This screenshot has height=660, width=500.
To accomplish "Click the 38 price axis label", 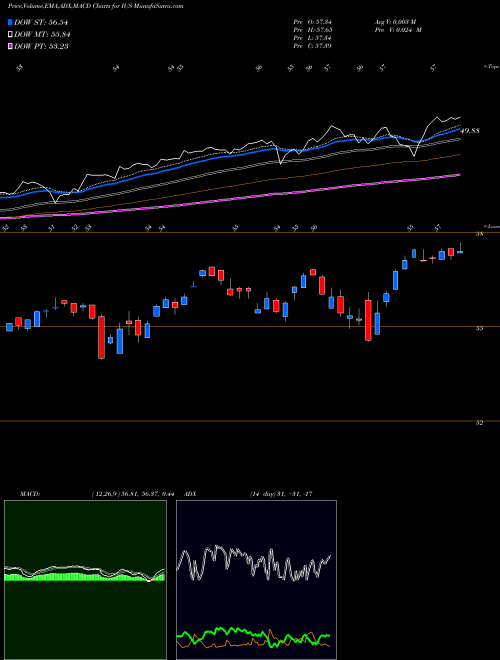I will 479,235.
